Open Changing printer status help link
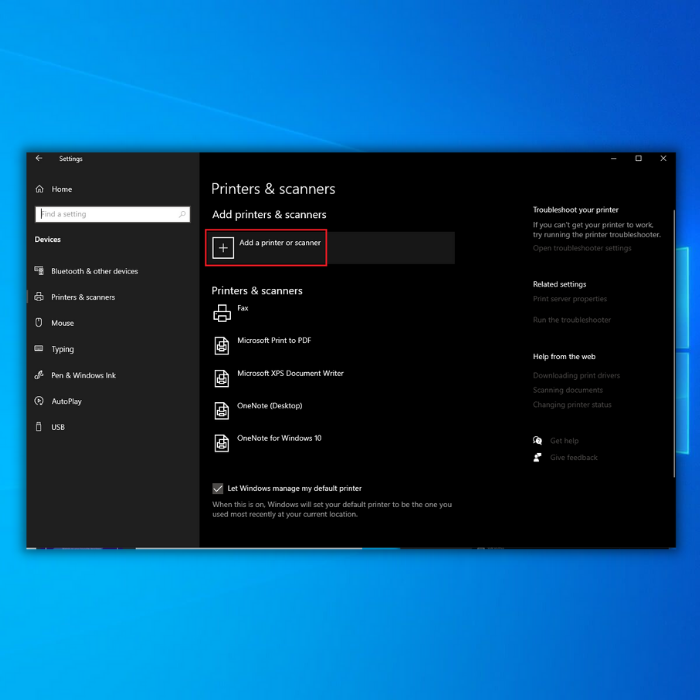This screenshot has width=700, height=700. click(572, 405)
